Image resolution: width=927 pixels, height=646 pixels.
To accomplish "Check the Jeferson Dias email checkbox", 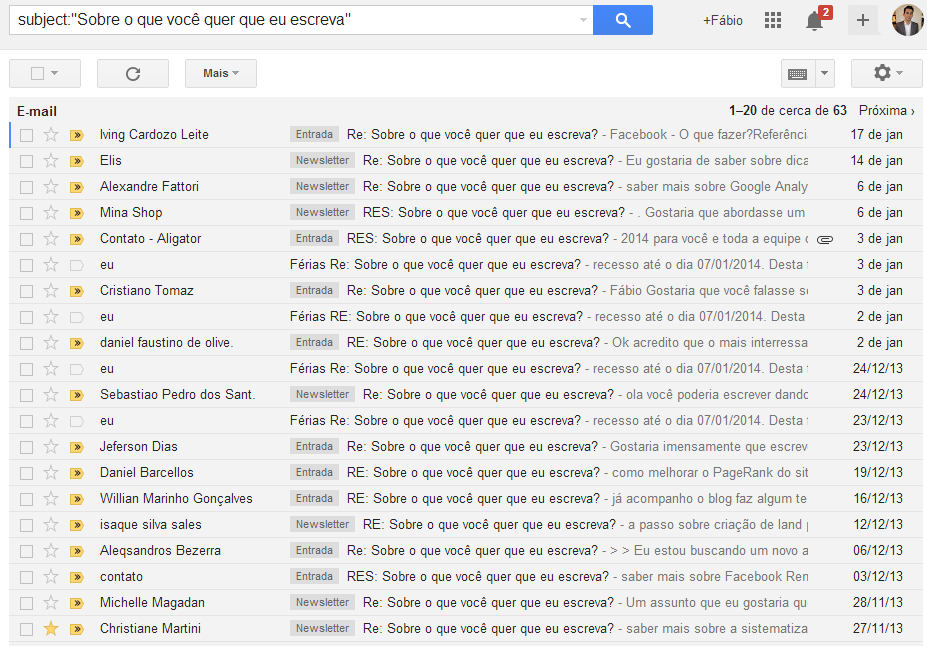I will 27,447.
